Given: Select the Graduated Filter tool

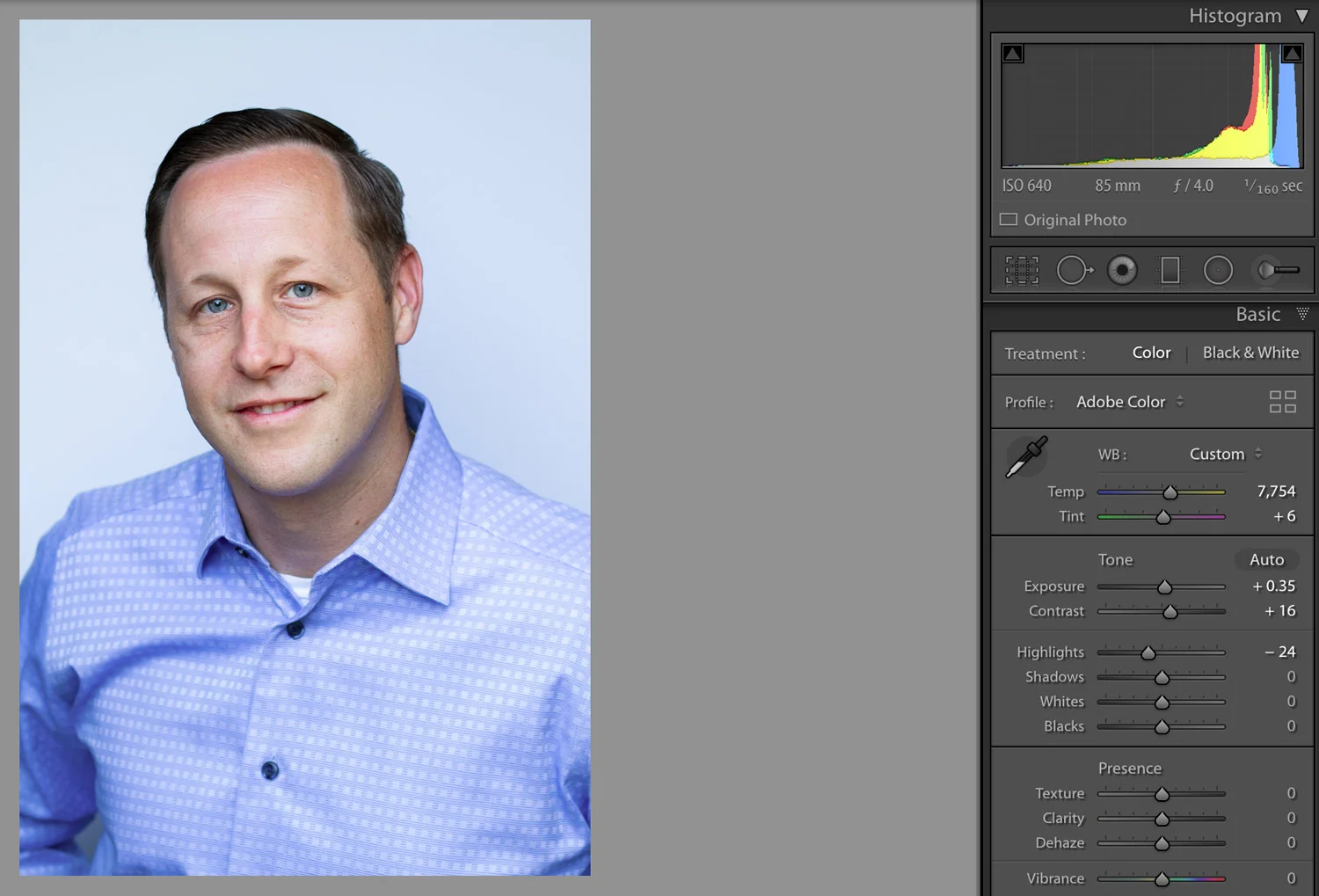Looking at the screenshot, I should point(1170,270).
